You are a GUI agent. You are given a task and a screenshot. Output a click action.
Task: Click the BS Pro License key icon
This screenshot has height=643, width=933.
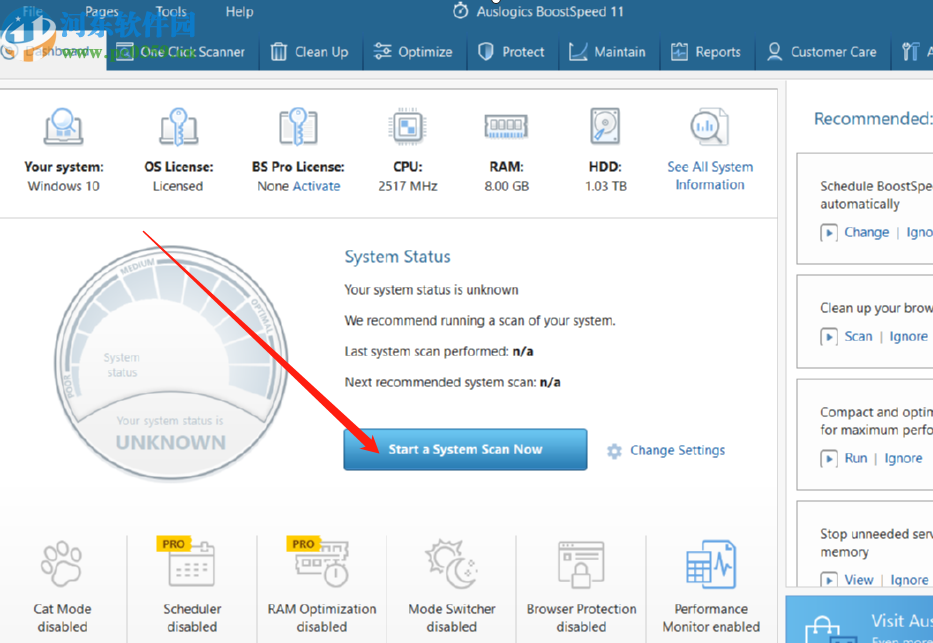point(298,126)
